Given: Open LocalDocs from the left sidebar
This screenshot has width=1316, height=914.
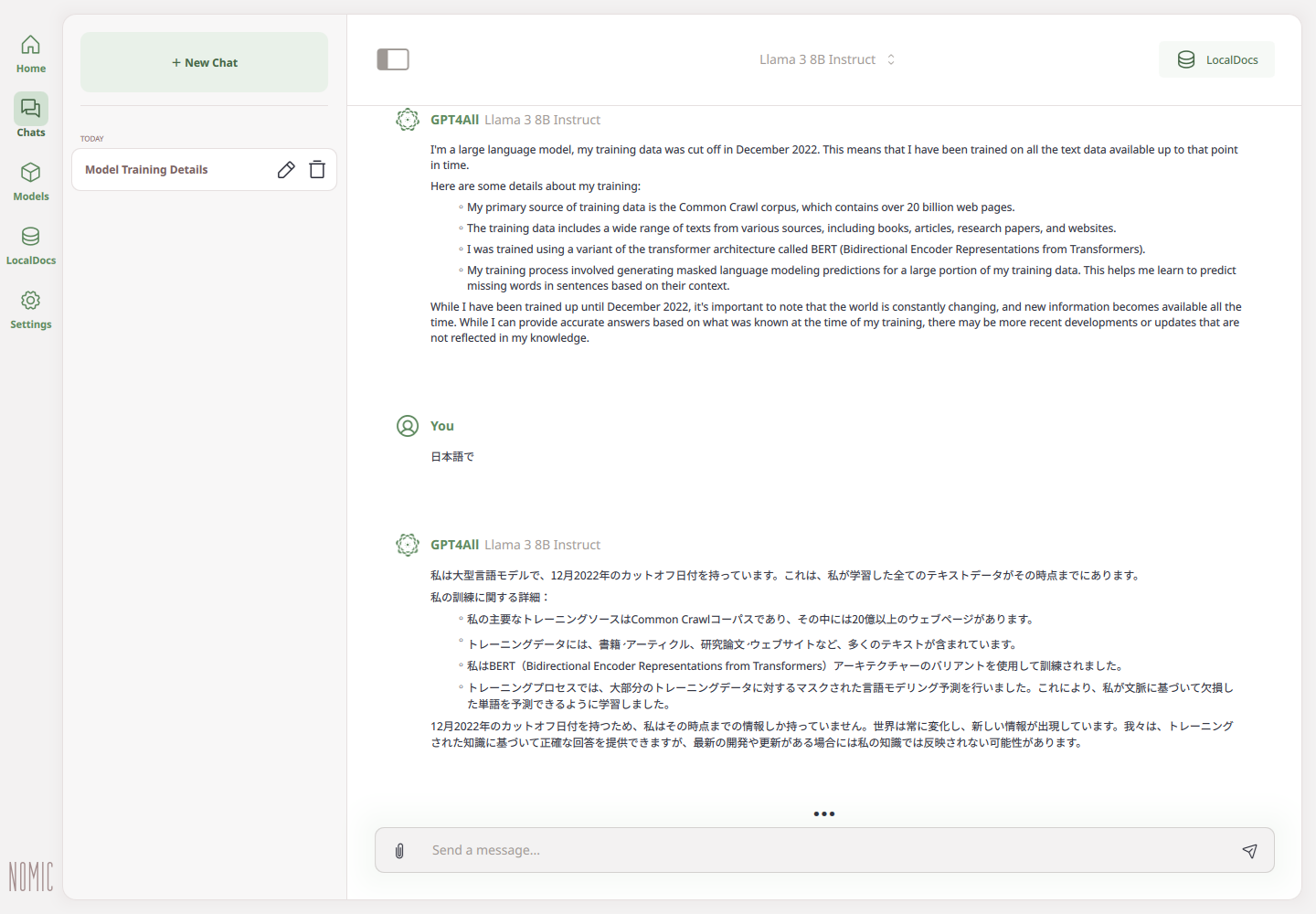Looking at the screenshot, I should coord(30,245).
